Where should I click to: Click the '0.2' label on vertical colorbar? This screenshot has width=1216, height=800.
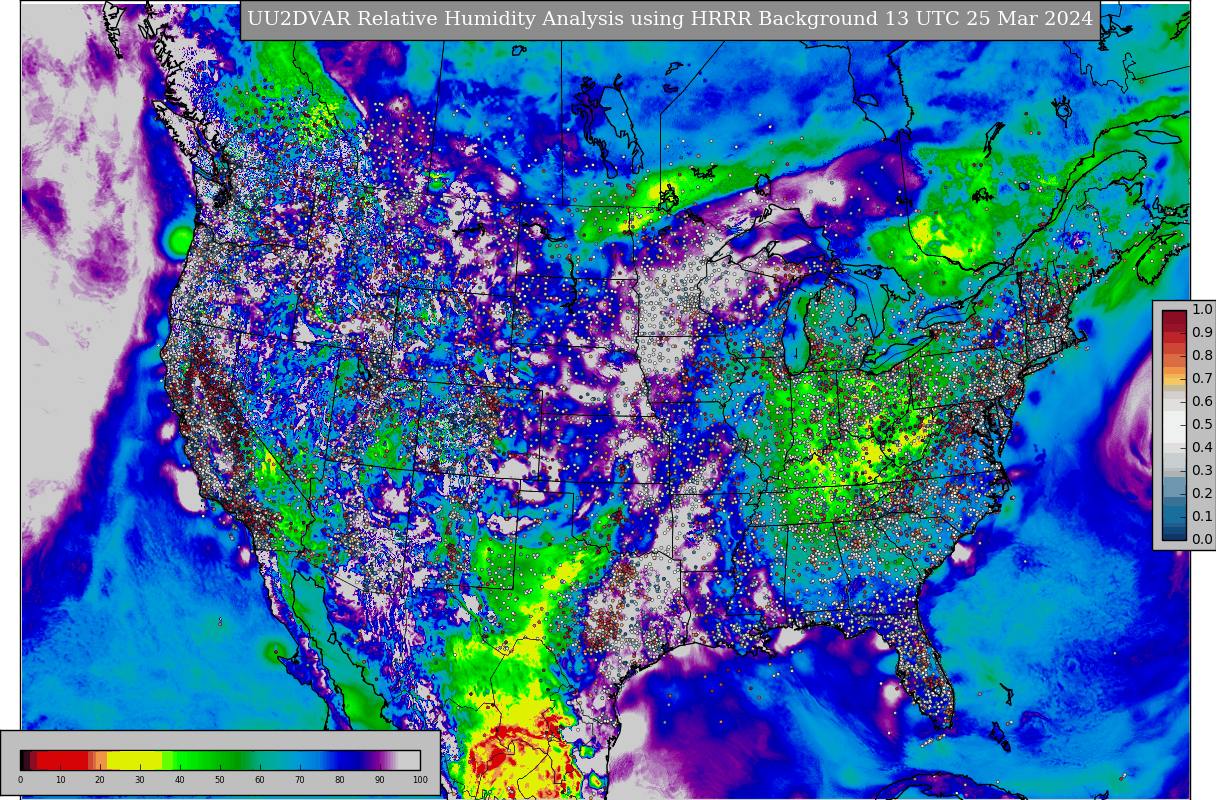click(1202, 494)
